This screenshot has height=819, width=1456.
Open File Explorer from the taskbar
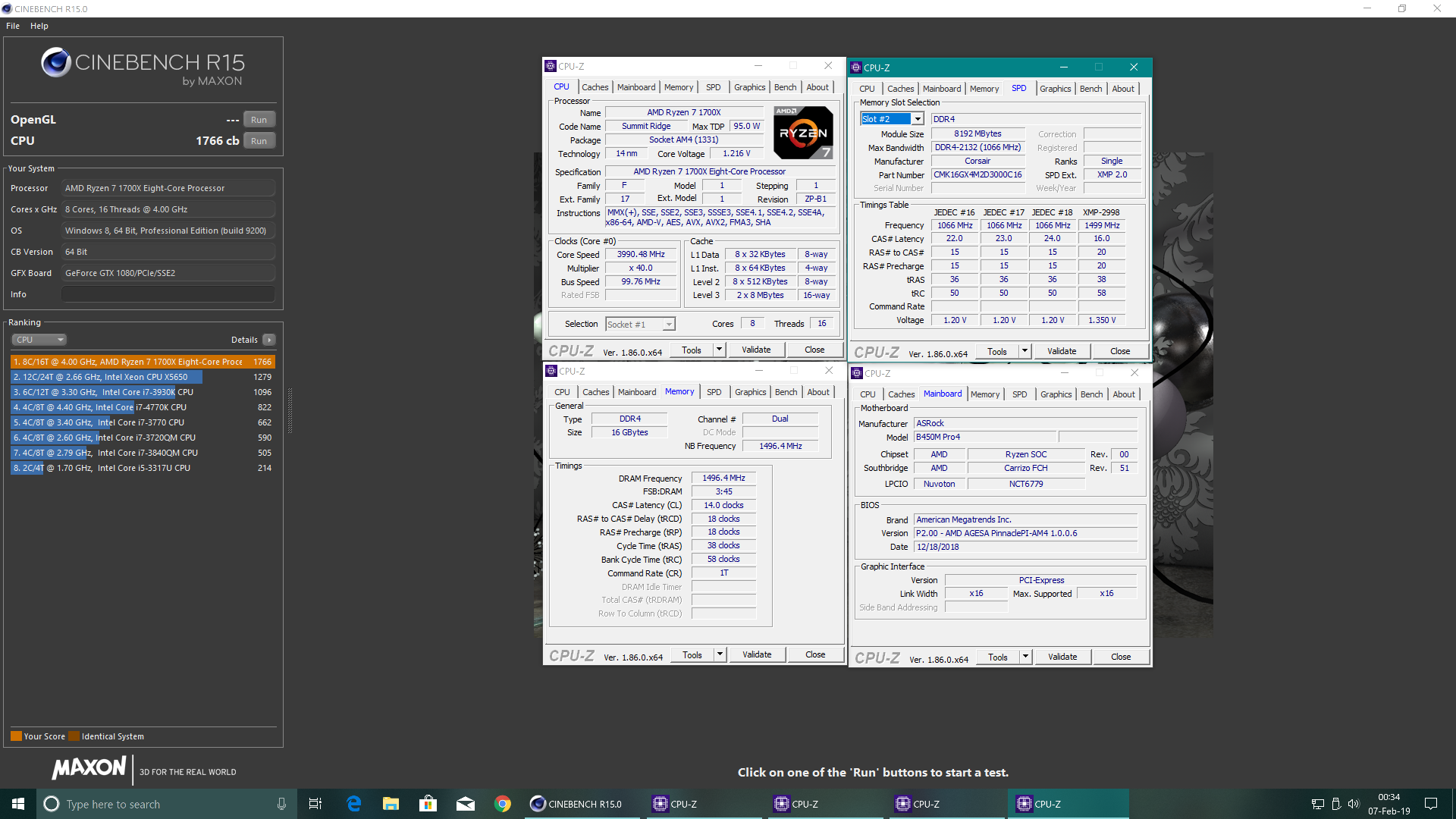pos(391,804)
